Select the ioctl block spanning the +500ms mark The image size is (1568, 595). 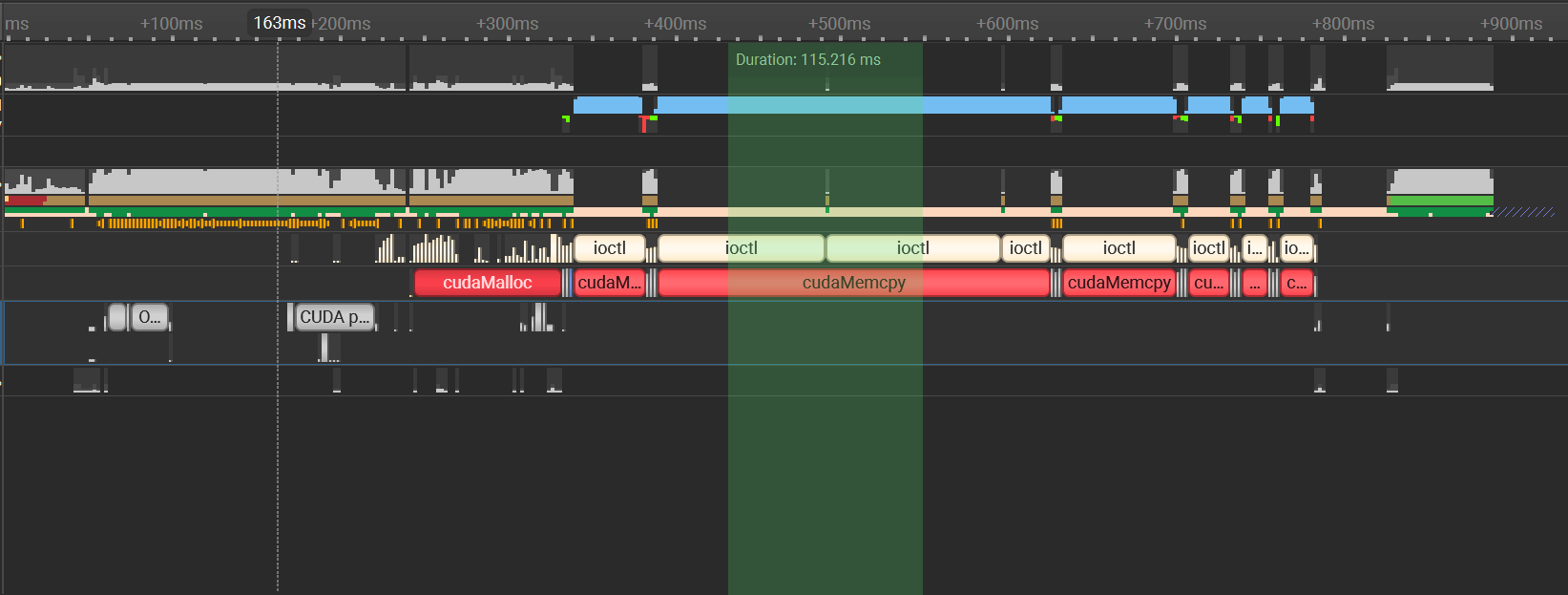(x=912, y=248)
